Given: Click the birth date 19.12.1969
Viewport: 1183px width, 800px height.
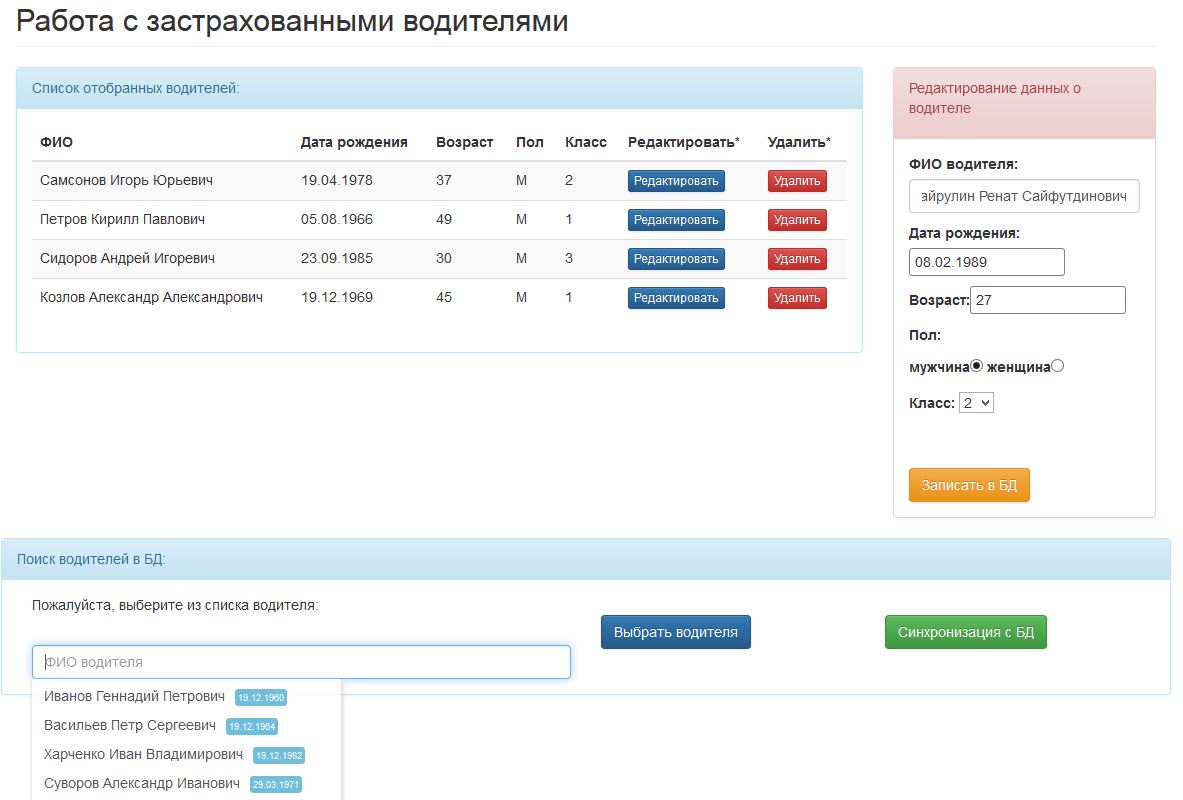Looking at the screenshot, I should pyautogui.click(x=336, y=297).
